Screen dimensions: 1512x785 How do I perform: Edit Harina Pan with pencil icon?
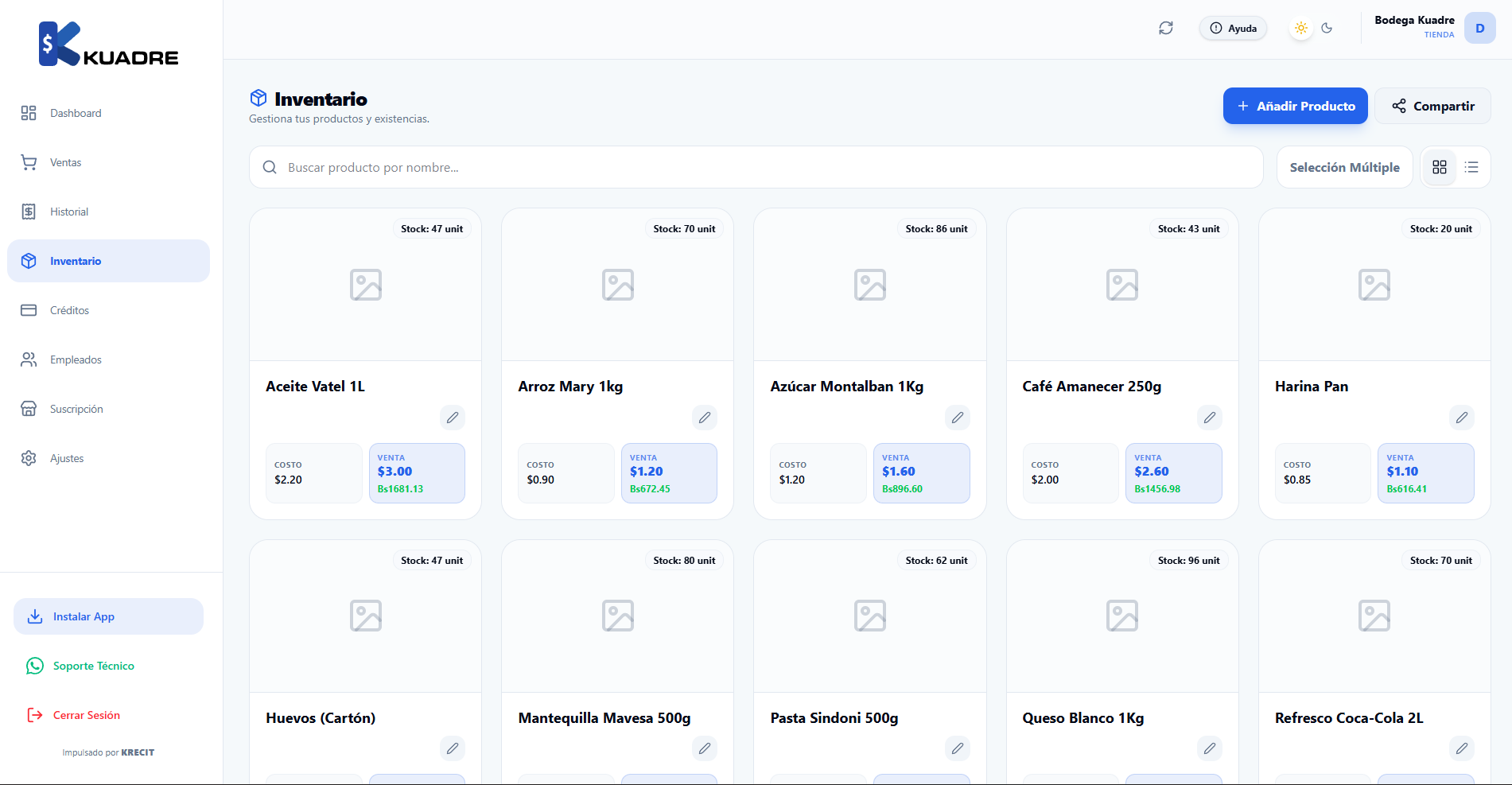pos(1462,418)
